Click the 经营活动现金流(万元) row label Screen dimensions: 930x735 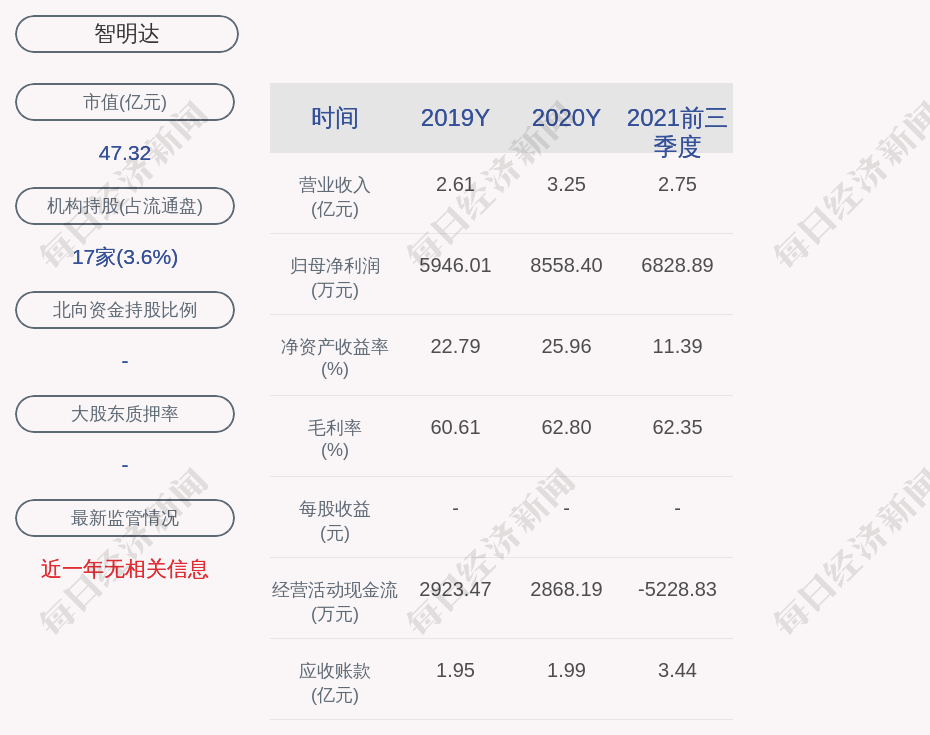(x=335, y=602)
